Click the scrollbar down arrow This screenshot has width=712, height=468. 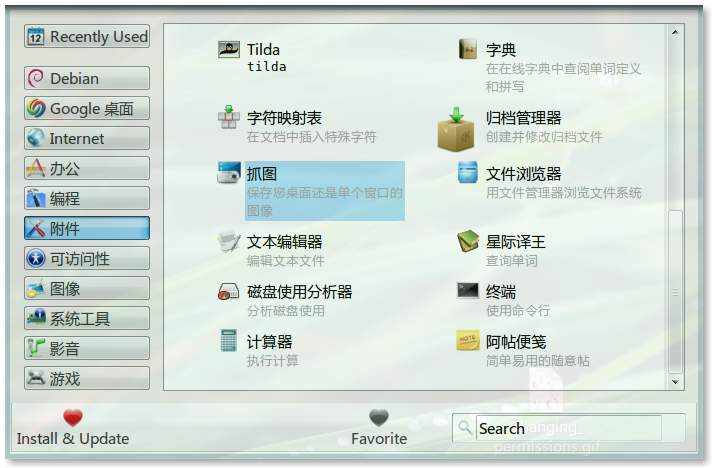(x=675, y=382)
